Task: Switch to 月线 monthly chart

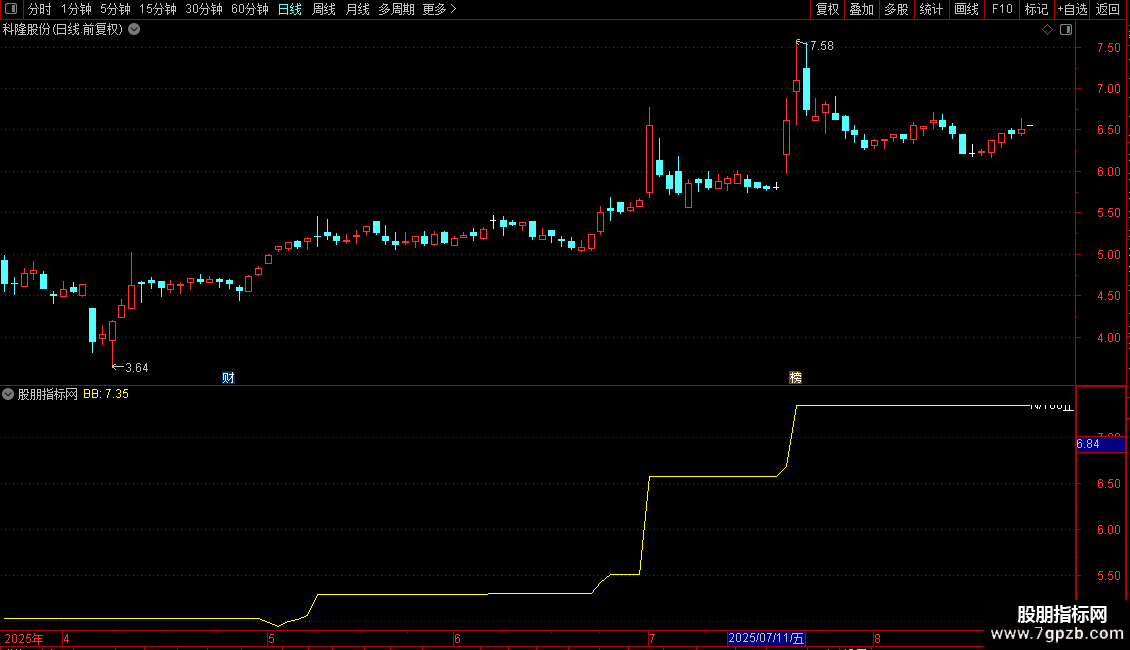Action: [357, 9]
